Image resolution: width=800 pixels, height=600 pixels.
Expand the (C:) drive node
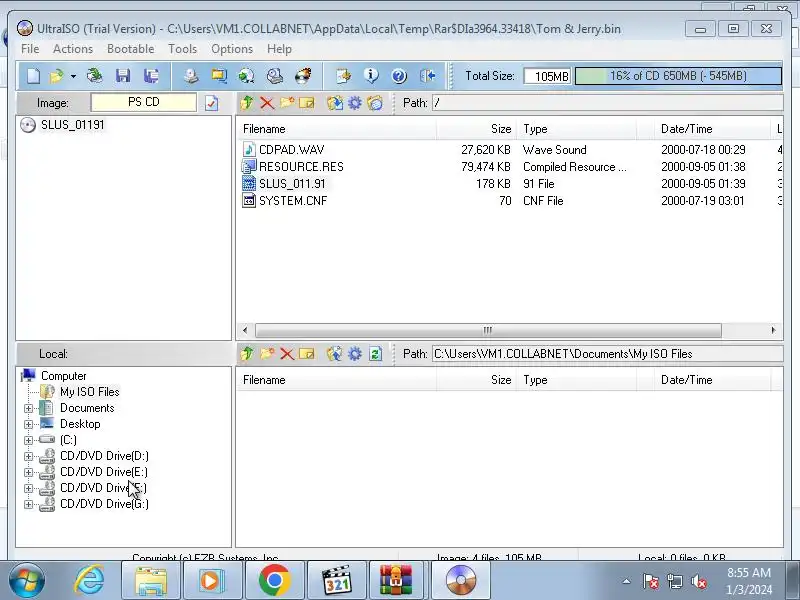[x=29, y=440]
